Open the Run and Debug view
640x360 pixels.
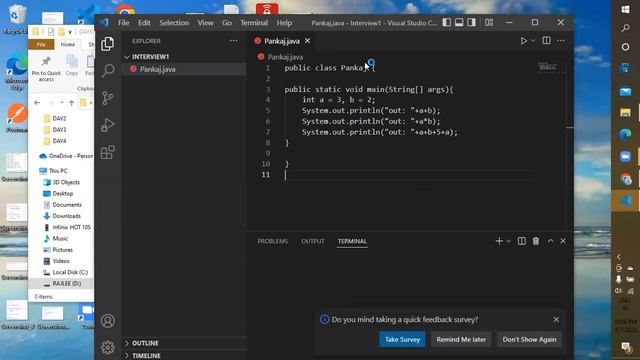(x=108, y=125)
